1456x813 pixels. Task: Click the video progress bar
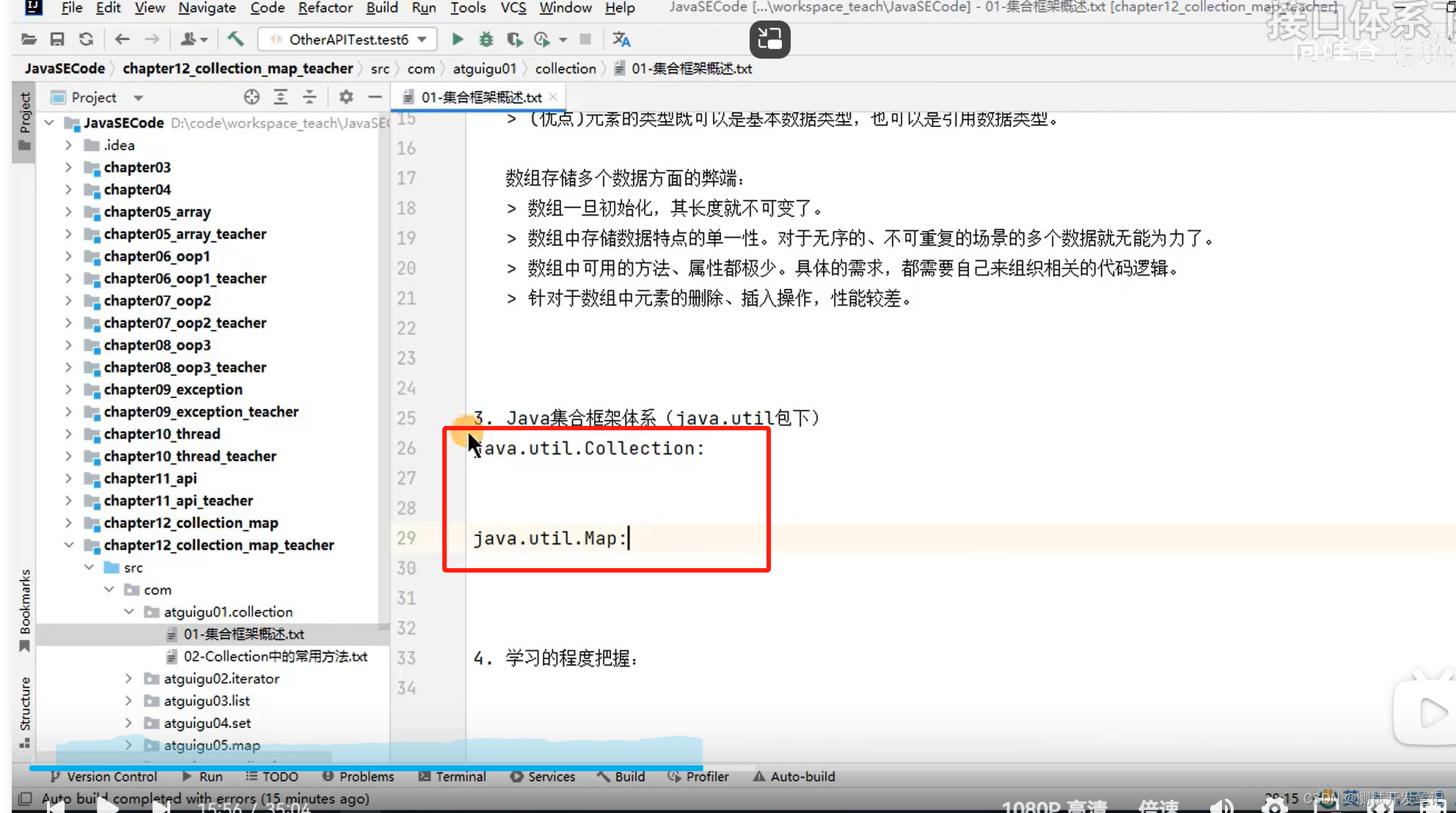click(x=392, y=768)
